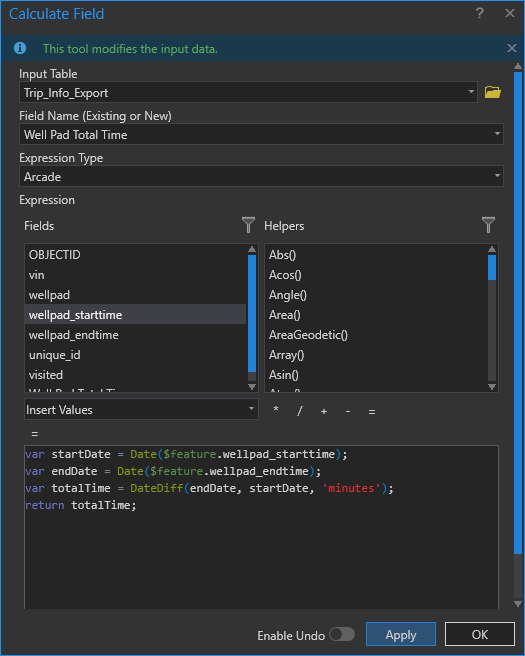This screenshot has height=656, width=525.
Task: Open the Field Name dropdown
Action: tap(497, 134)
